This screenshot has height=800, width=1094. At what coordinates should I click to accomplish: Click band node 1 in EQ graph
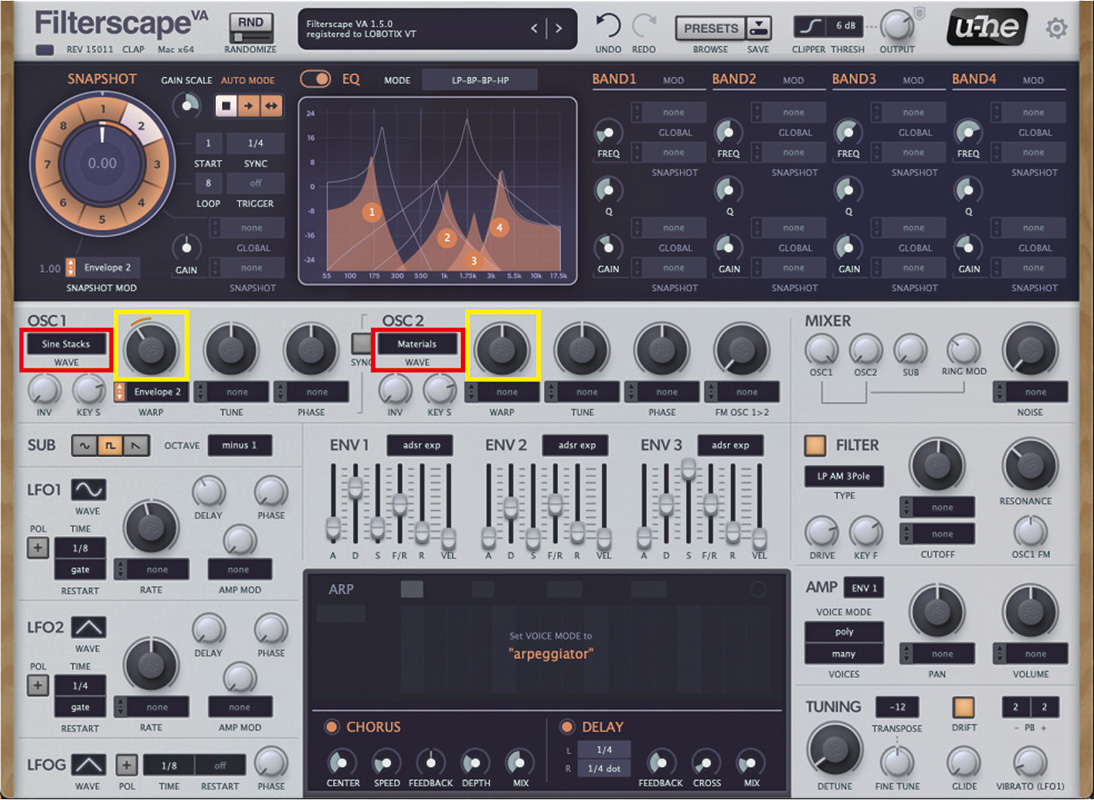pyautogui.click(x=372, y=212)
